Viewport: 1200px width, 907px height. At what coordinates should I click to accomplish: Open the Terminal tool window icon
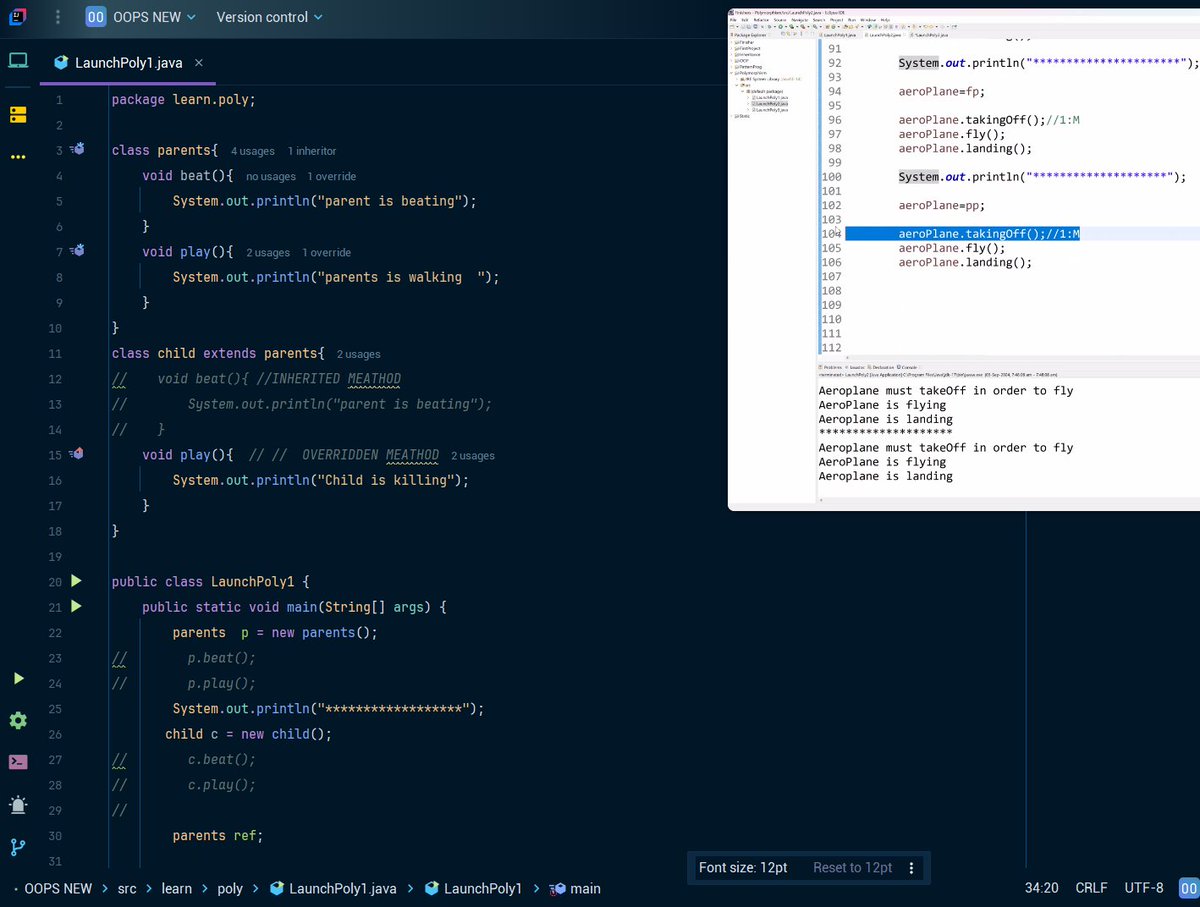coord(17,761)
